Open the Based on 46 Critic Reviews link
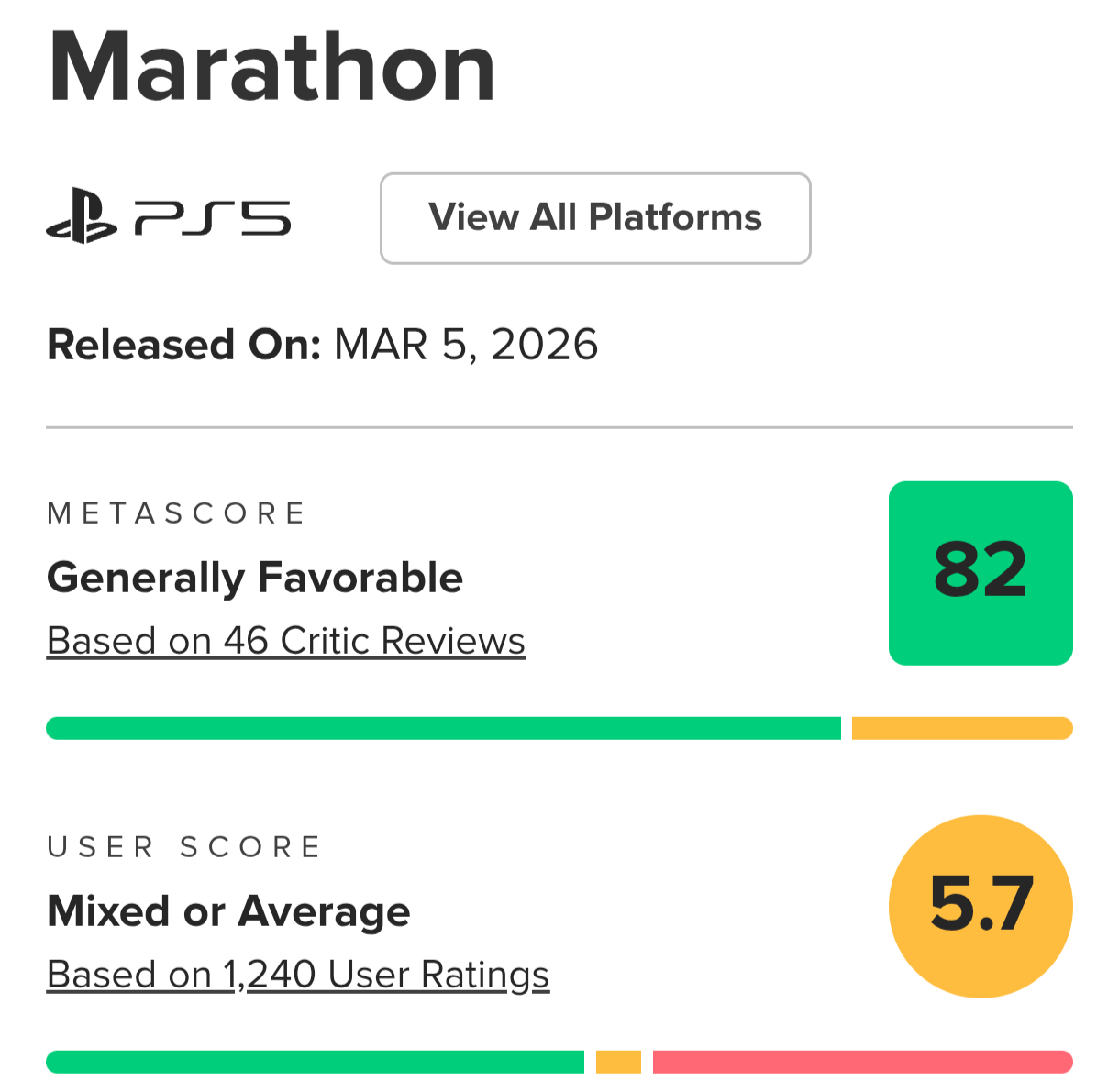The image size is (1119, 1092). click(286, 641)
